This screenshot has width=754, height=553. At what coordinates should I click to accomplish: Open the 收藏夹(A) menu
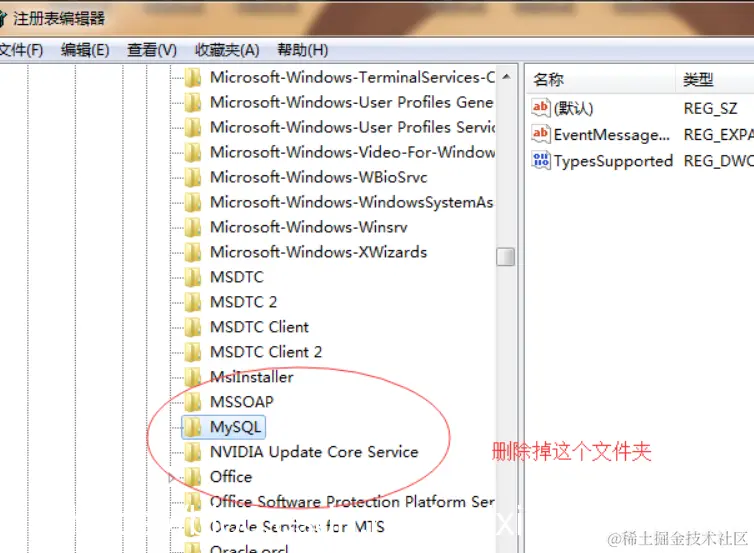[227, 50]
